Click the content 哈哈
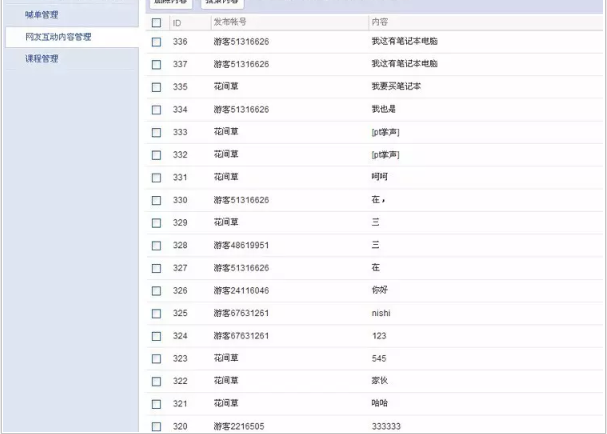607x434 pixels. coord(379,403)
